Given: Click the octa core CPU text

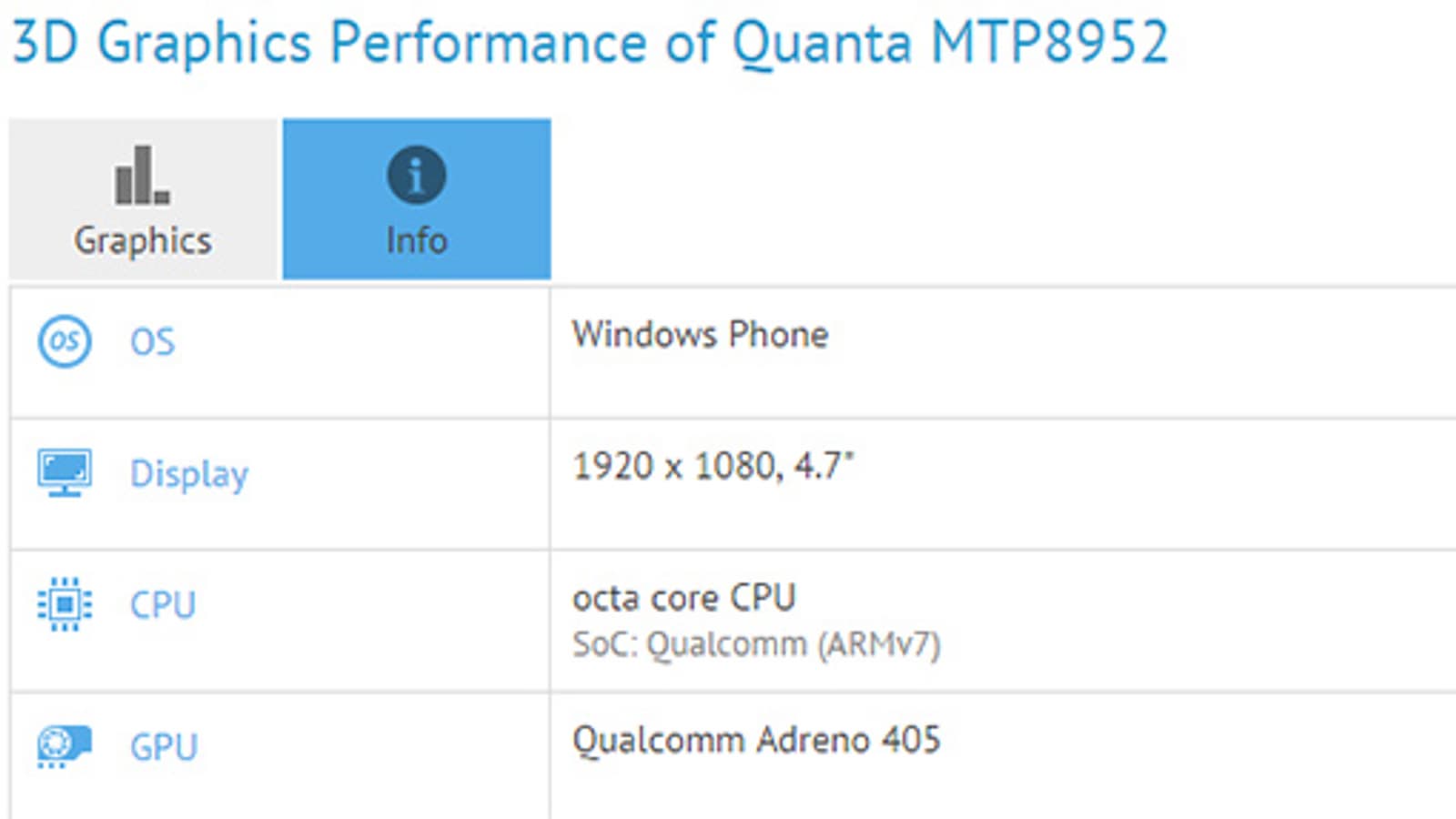Looking at the screenshot, I should pos(683,598).
